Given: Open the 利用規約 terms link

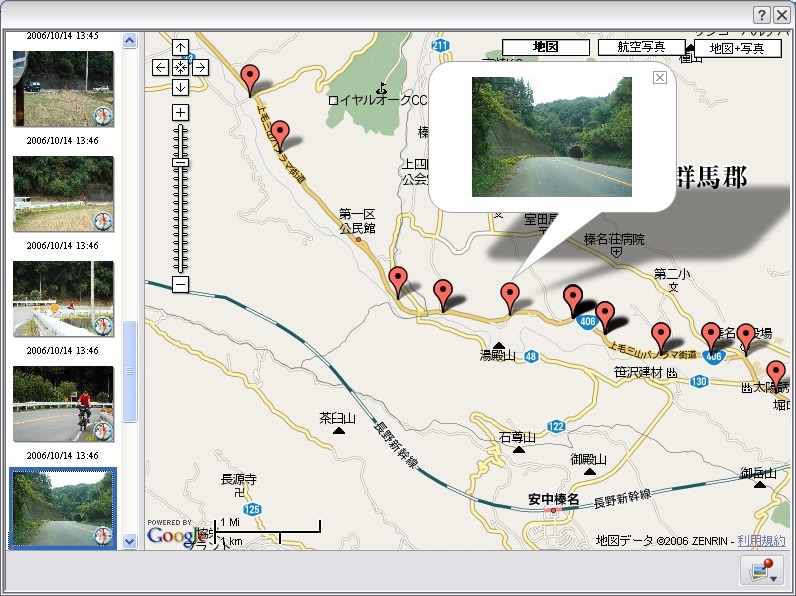Looking at the screenshot, I should coord(761,540).
